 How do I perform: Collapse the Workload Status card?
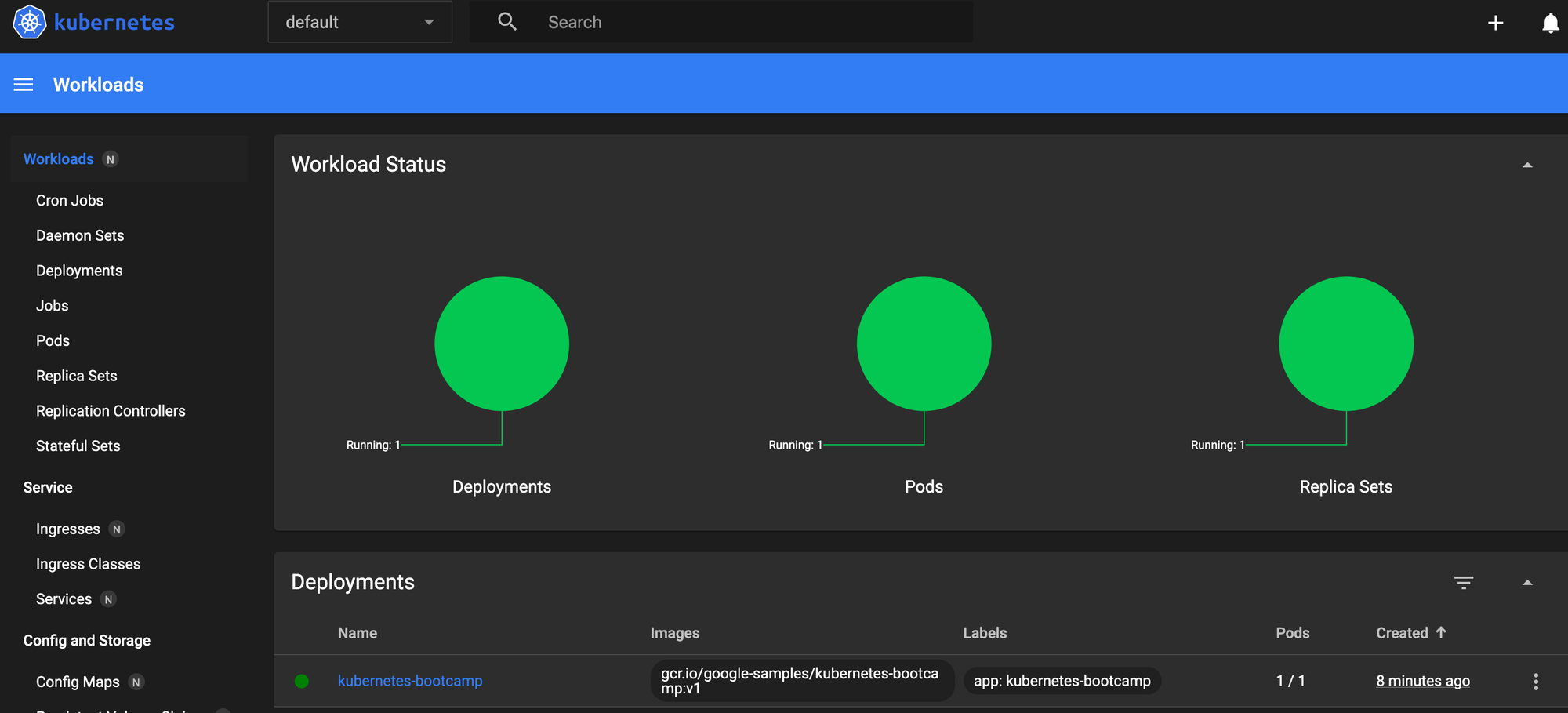(x=1527, y=165)
